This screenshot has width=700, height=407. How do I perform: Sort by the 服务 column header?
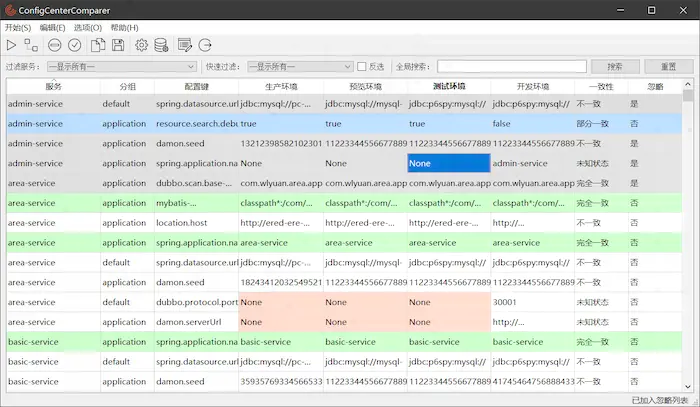coord(54,87)
